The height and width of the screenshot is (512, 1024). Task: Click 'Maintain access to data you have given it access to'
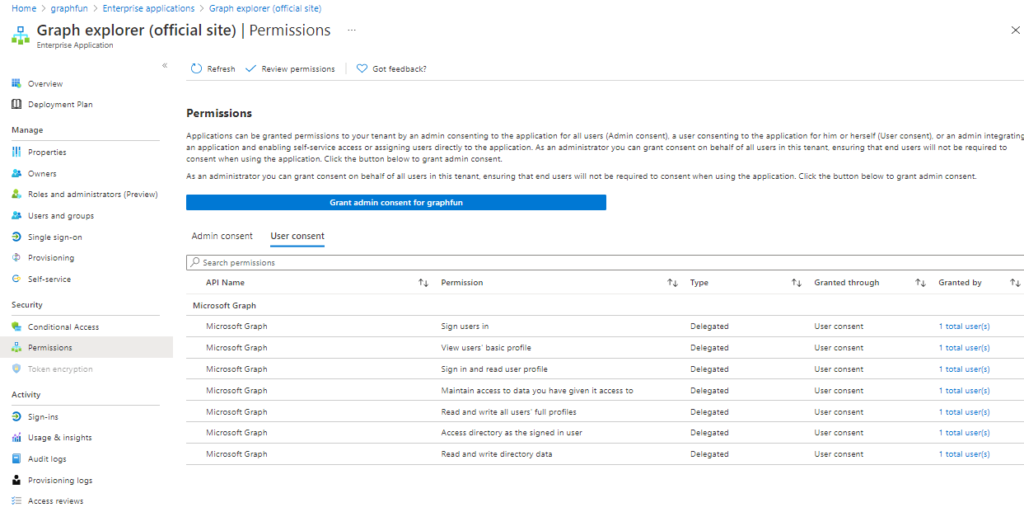point(537,391)
